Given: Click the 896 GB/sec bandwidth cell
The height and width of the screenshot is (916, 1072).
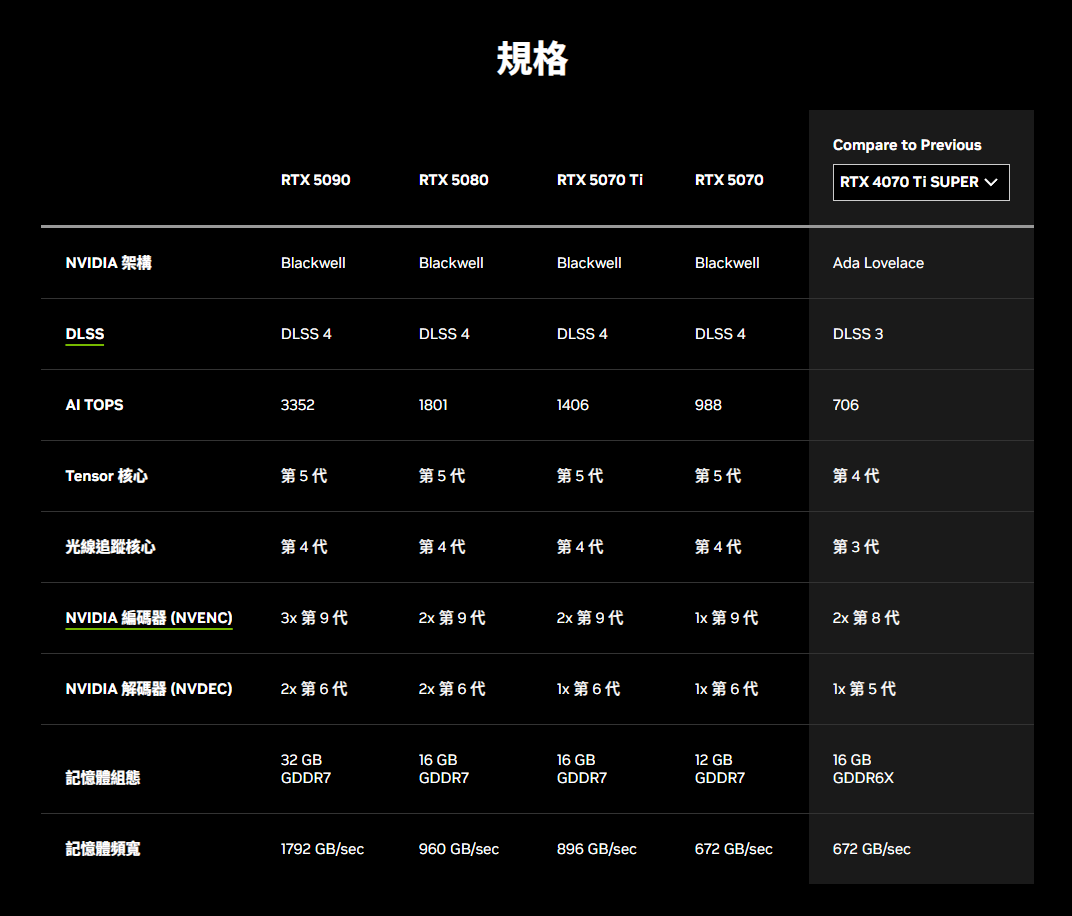Looking at the screenshot, I should point(596,849).
